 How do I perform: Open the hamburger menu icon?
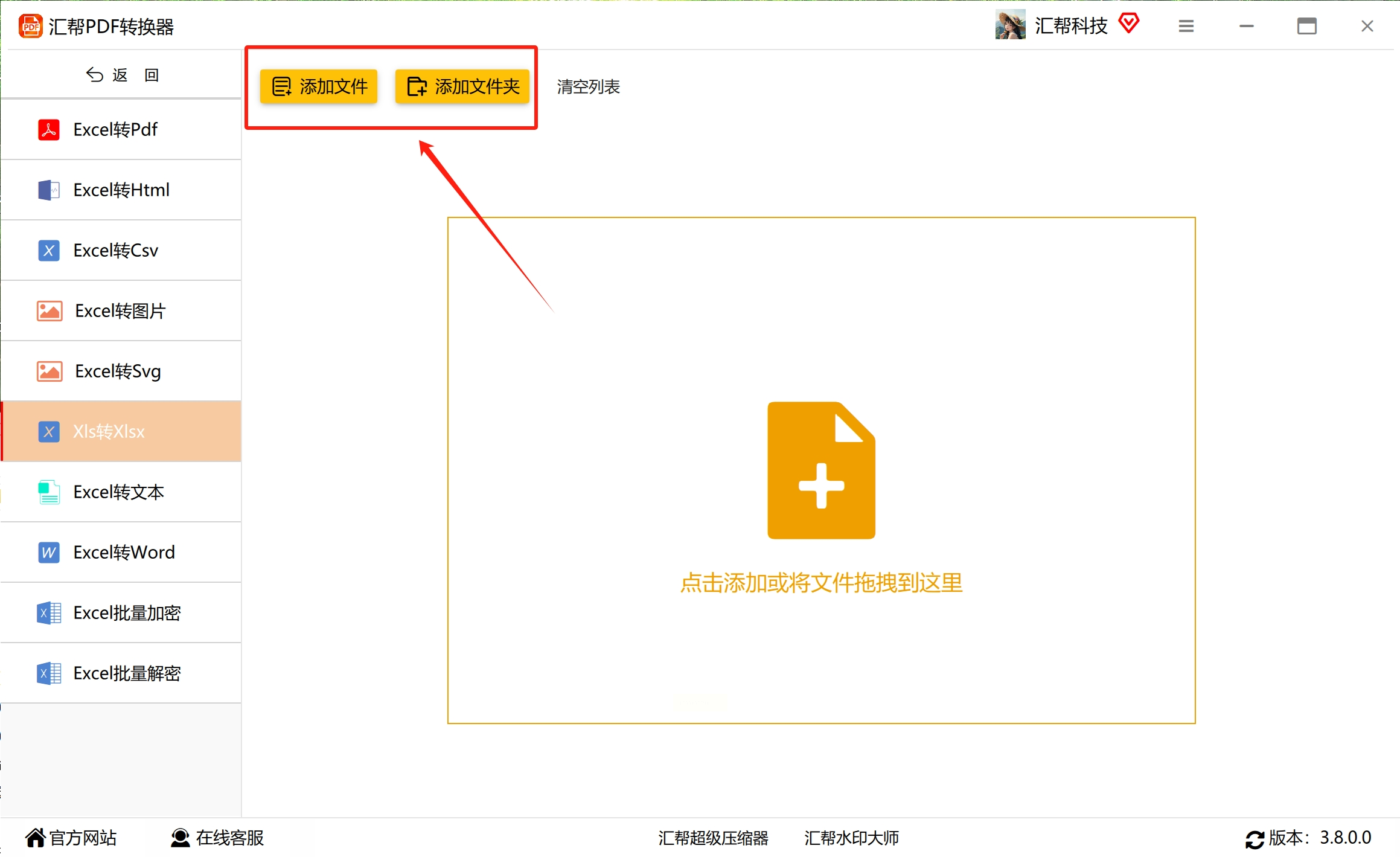[1186, 26]
